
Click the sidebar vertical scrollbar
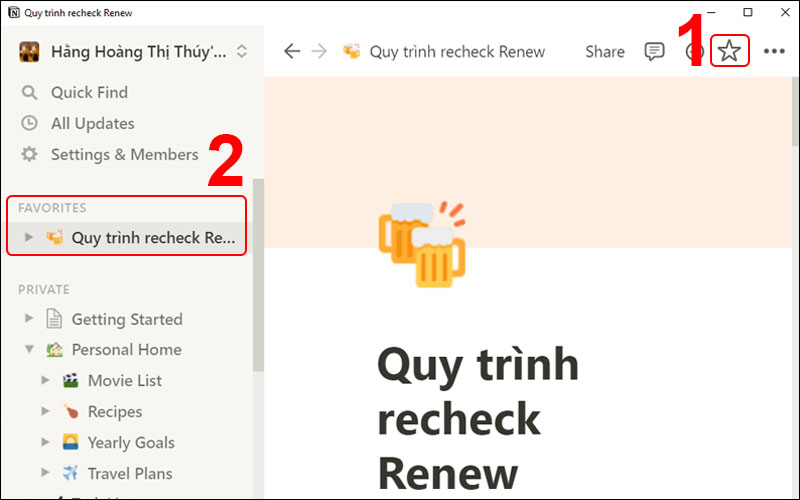point(258,274)
